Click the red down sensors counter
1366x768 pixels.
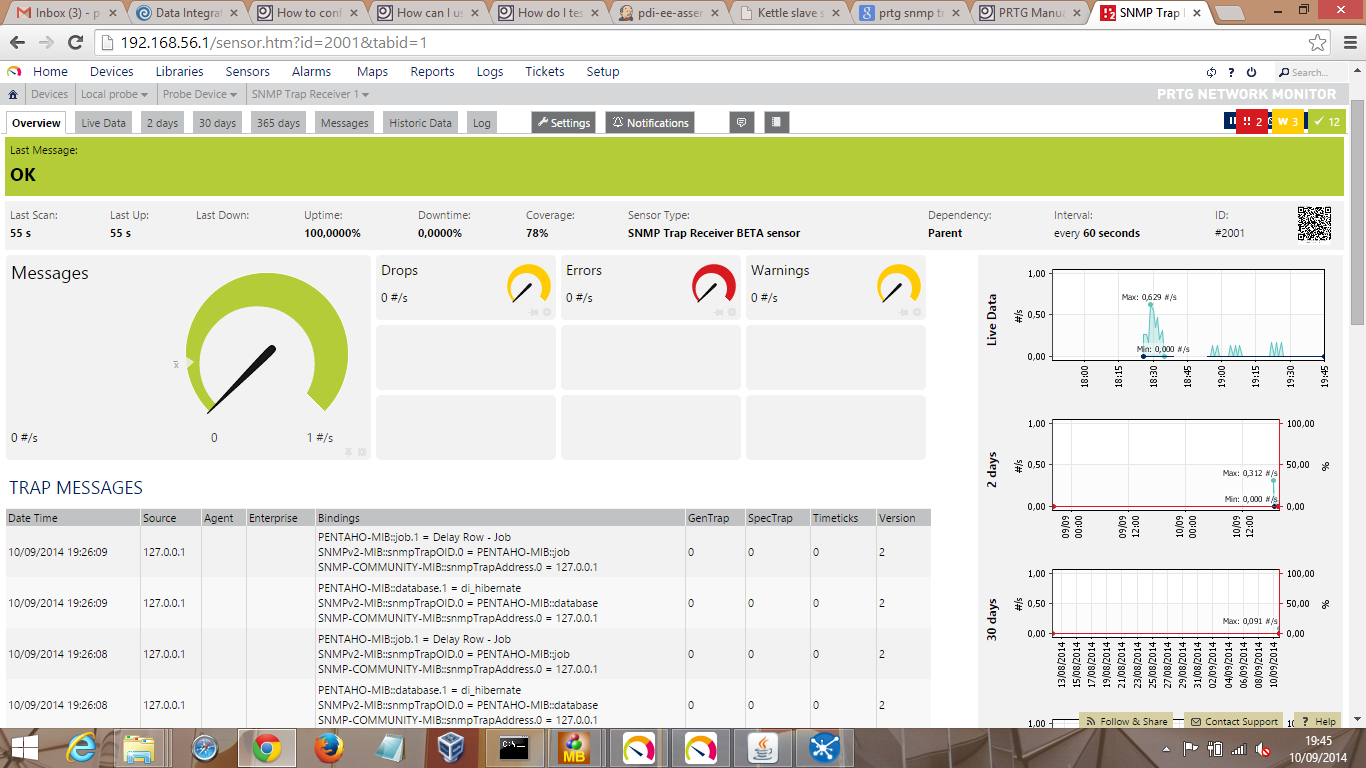[1253, 122]
